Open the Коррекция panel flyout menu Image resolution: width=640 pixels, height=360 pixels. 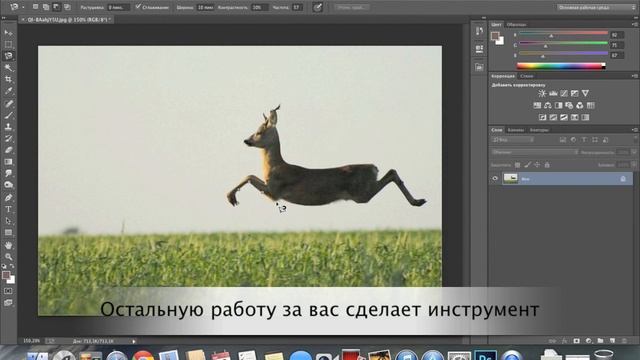click(635, 76)
